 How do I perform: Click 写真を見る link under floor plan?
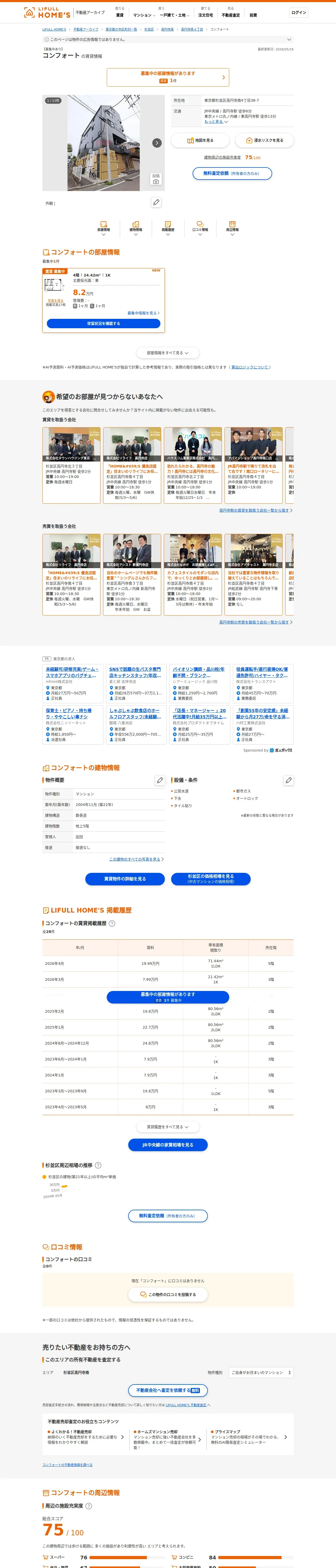(x=55, y=301)
